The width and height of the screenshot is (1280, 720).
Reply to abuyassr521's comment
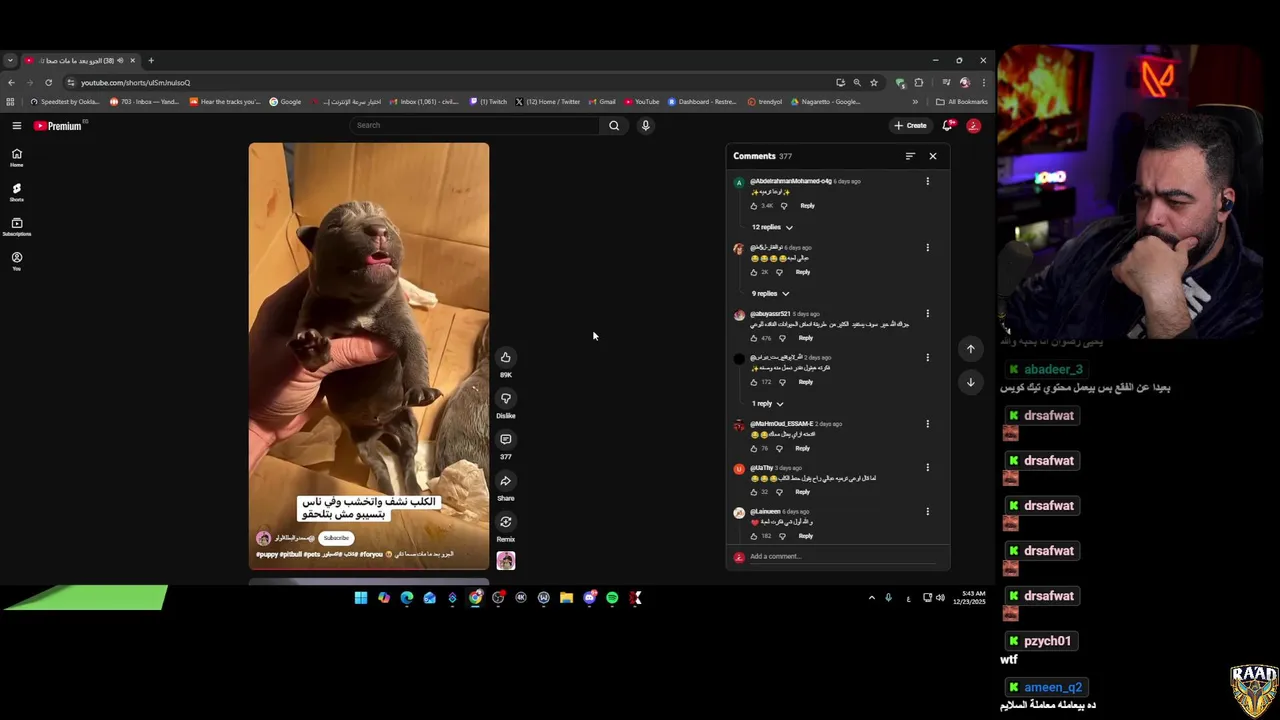coord(805,338)
